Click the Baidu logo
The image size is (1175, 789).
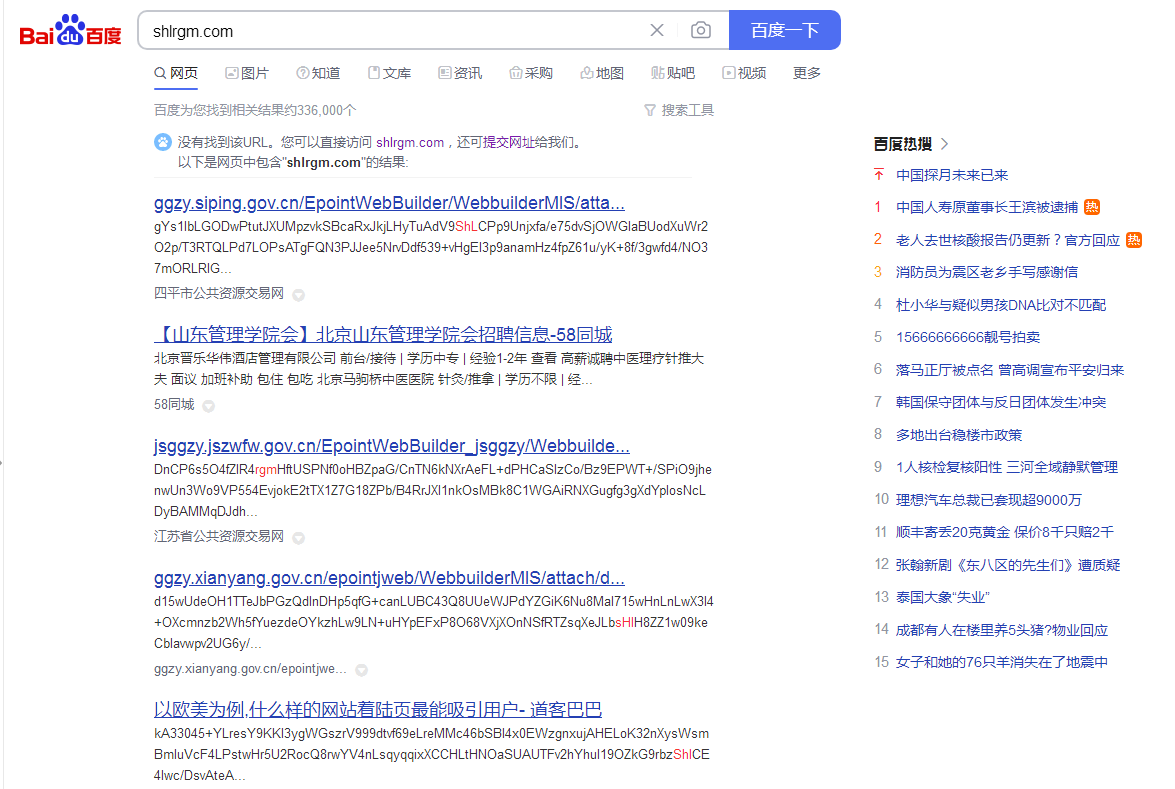(x=70, y=31)
